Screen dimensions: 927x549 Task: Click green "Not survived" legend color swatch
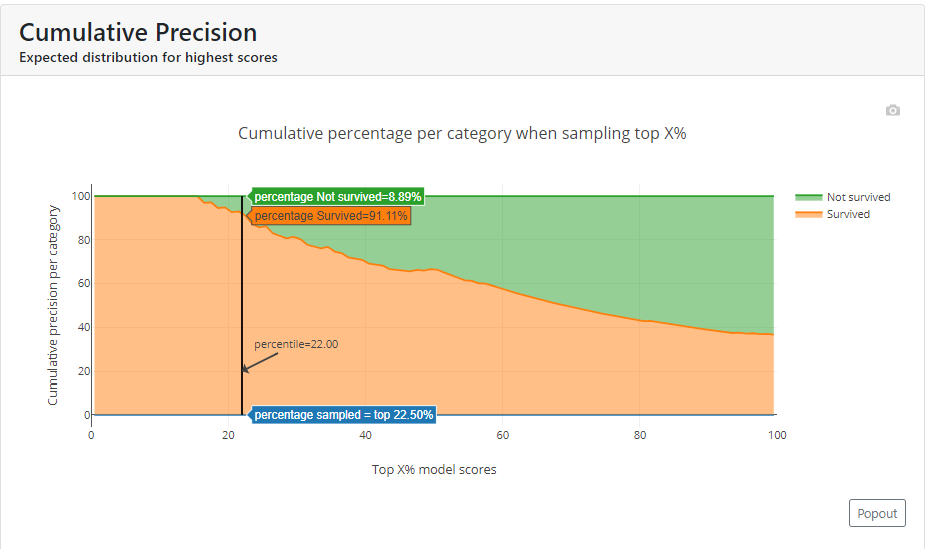point(808,197)
